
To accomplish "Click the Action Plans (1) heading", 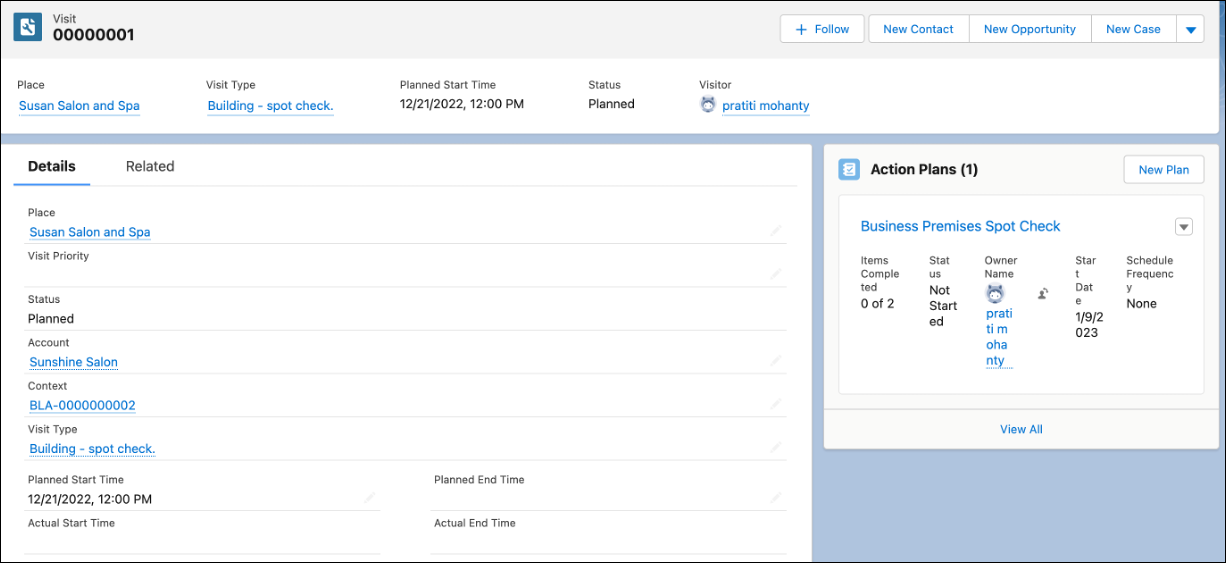I will pos(924,169).
